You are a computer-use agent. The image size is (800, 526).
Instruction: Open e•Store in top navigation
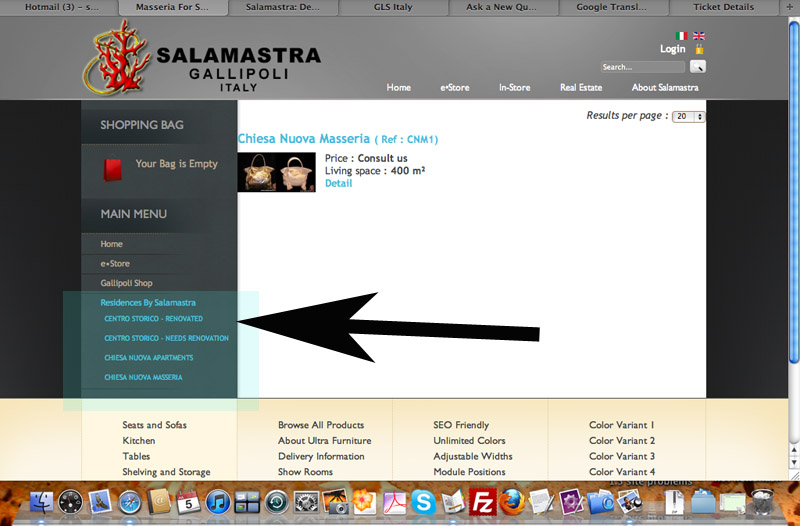455,87
